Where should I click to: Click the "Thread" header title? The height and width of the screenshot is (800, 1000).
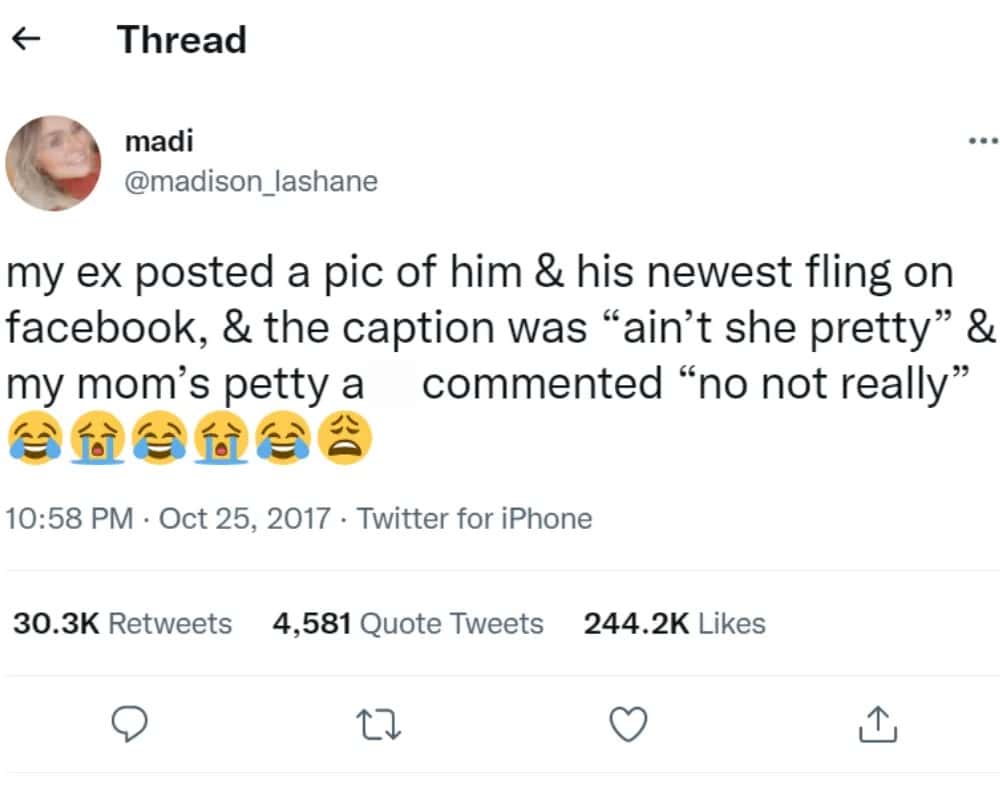(181, 40)
